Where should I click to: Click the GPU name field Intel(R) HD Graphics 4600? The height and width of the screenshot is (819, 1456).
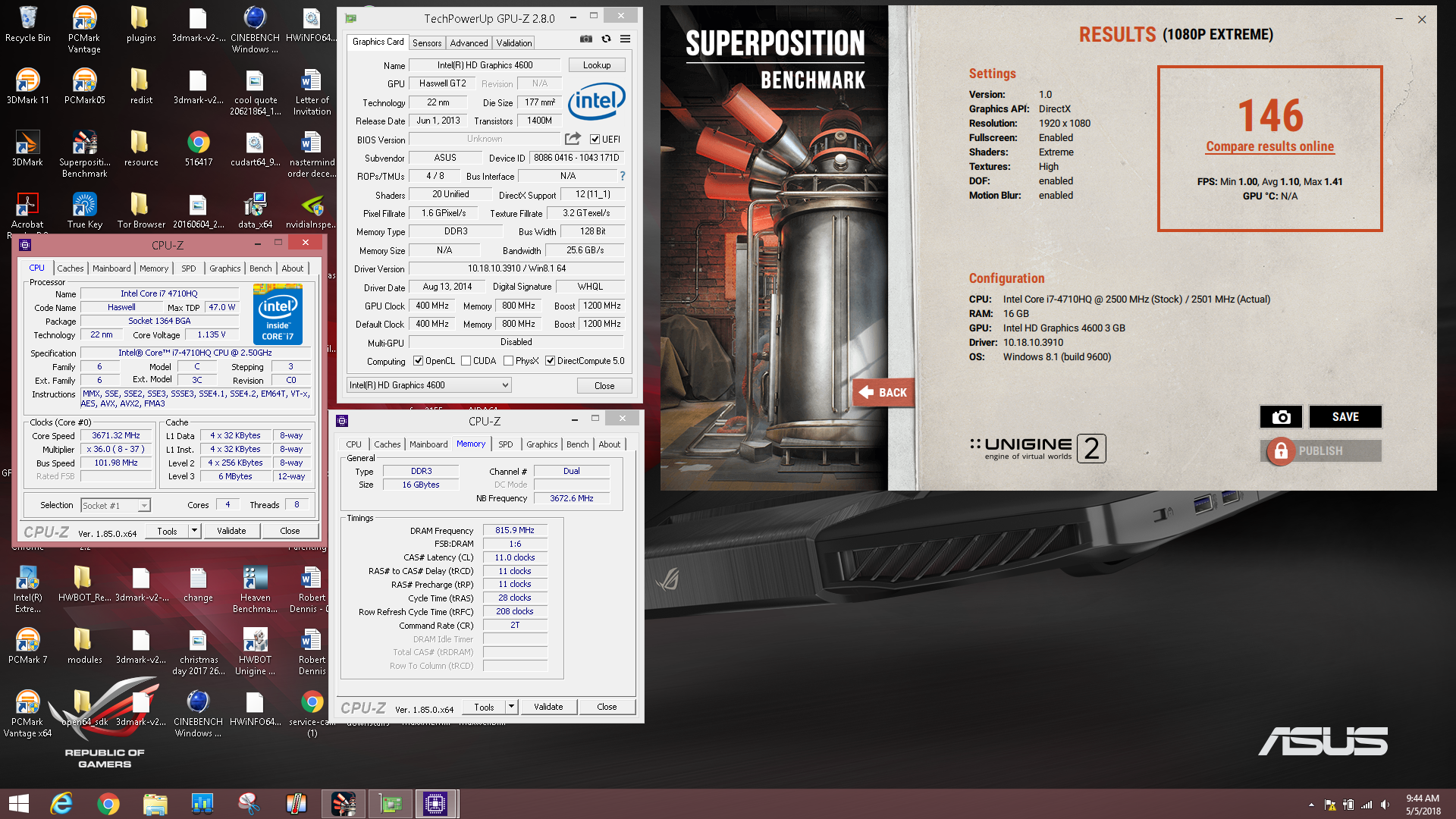pos(485,65)
